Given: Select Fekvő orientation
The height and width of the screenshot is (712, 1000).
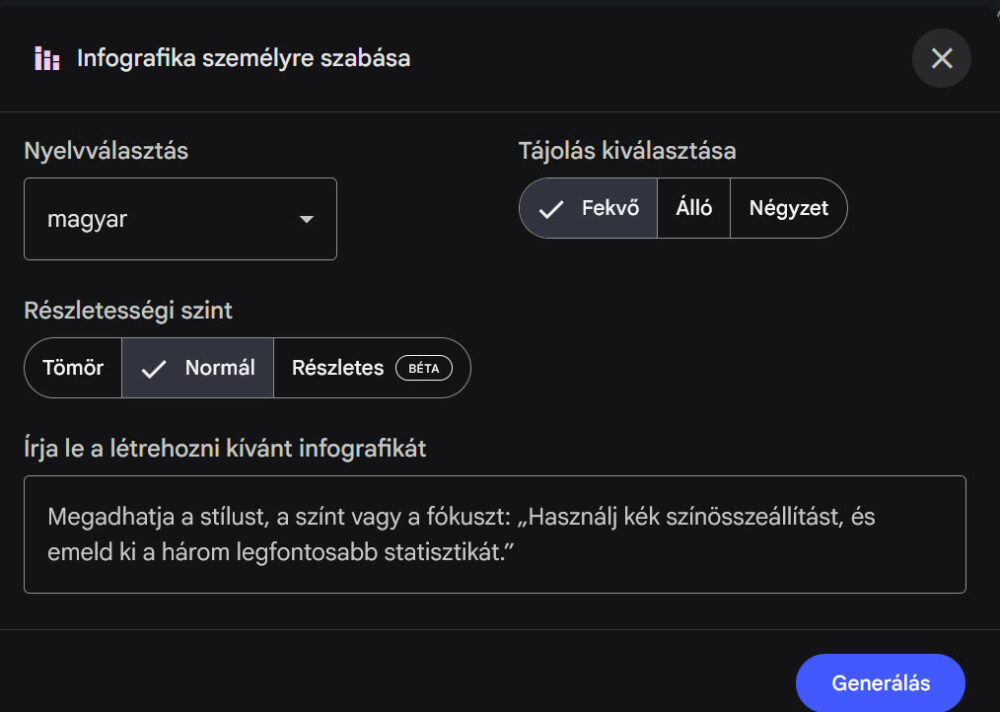Looking at the screenshot, I should point(589,209).
